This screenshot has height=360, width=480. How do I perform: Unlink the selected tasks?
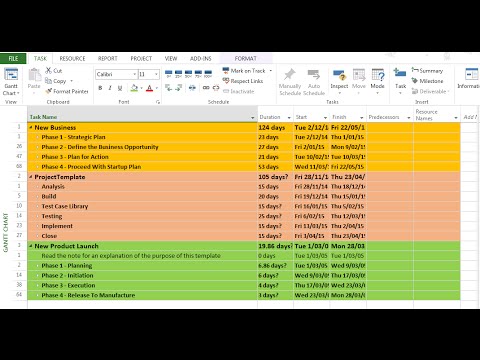point(216,88)
